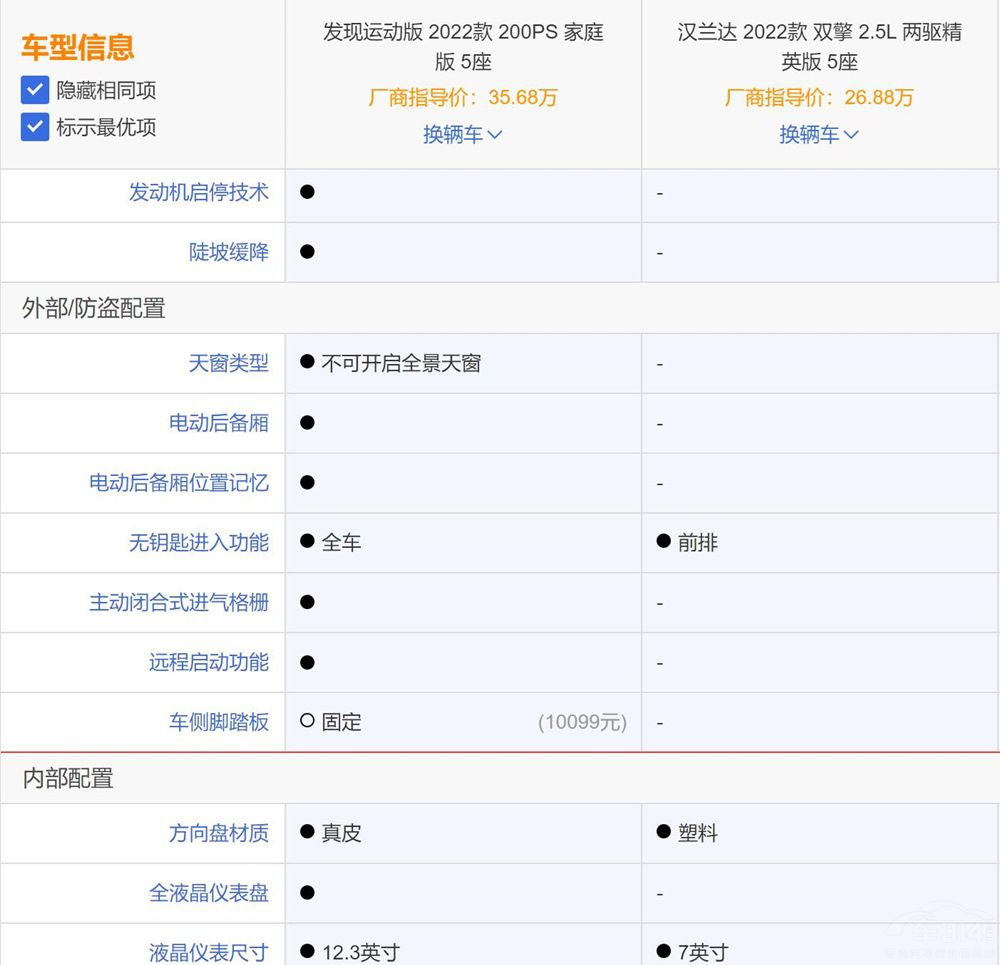Uncheck 隐藏相同项 to show identical items
The width and height of the screenshot is (1000, 965).
tap(35, 90)
